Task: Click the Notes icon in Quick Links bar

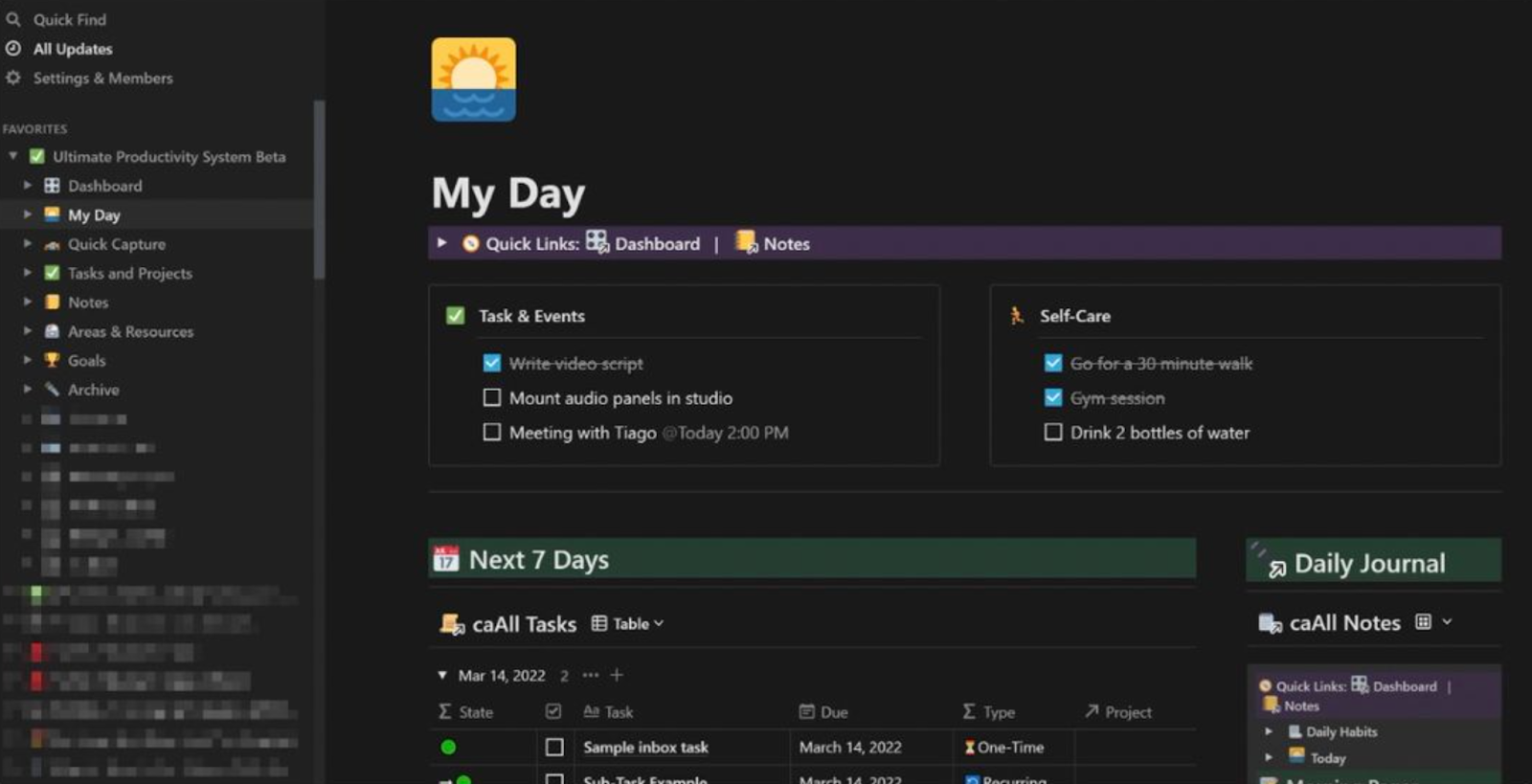Action: pos(746,241)
